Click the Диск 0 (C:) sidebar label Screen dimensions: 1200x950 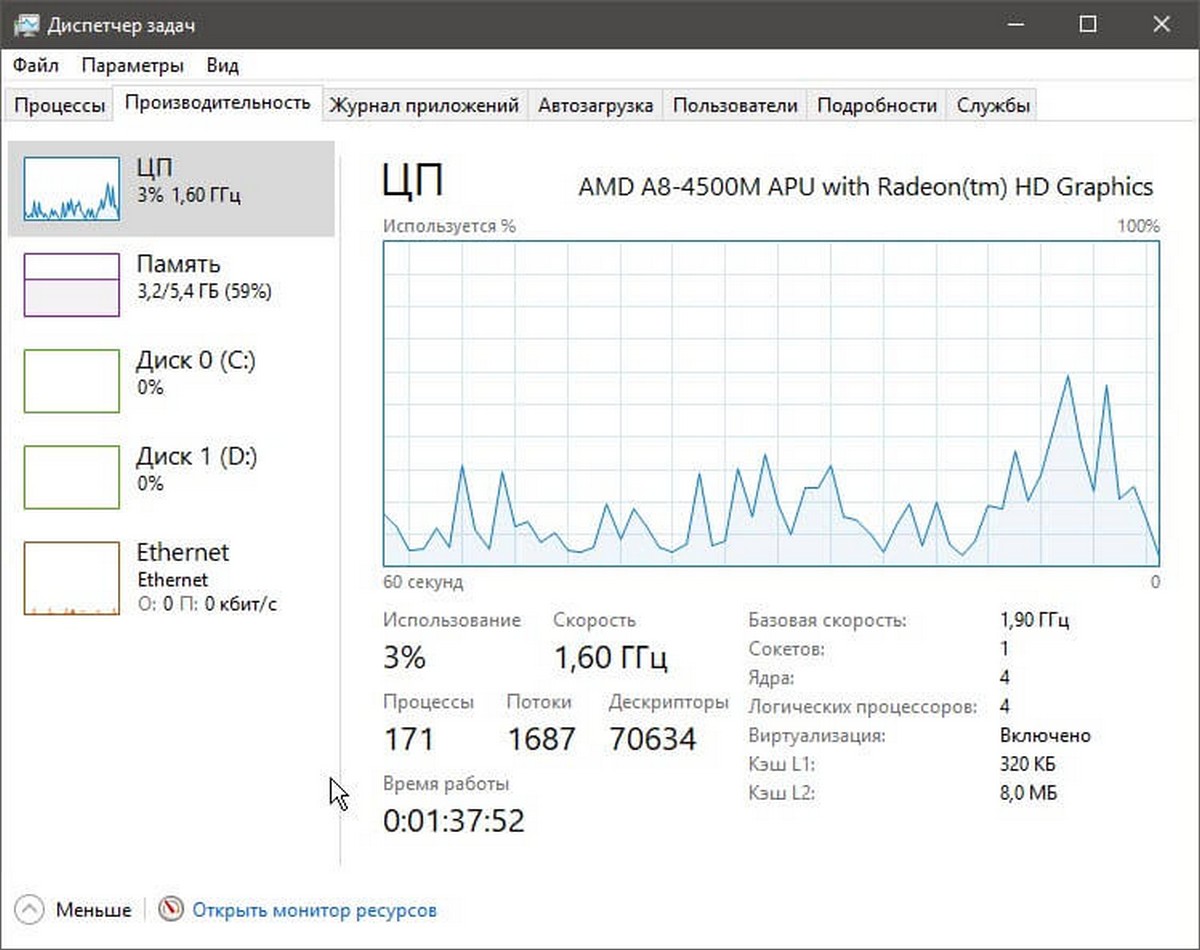196,360
